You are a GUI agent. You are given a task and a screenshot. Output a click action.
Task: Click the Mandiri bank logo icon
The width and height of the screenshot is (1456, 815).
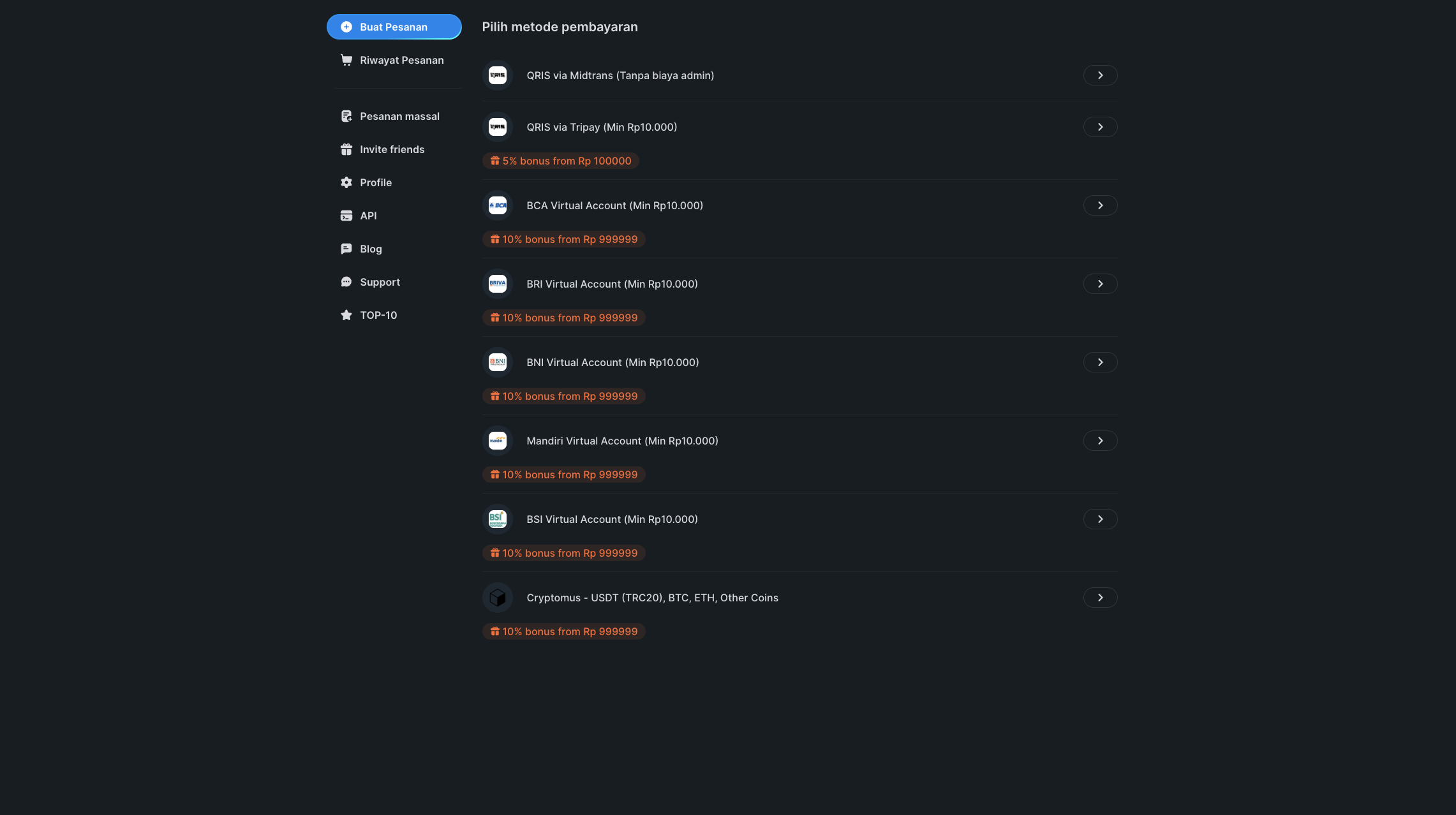(497, 441)
